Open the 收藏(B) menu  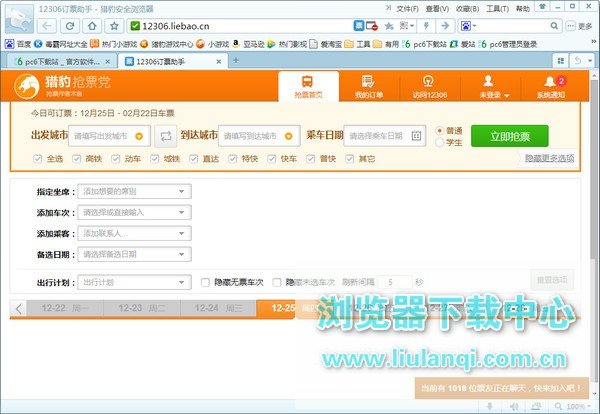(x=467, y=8)
